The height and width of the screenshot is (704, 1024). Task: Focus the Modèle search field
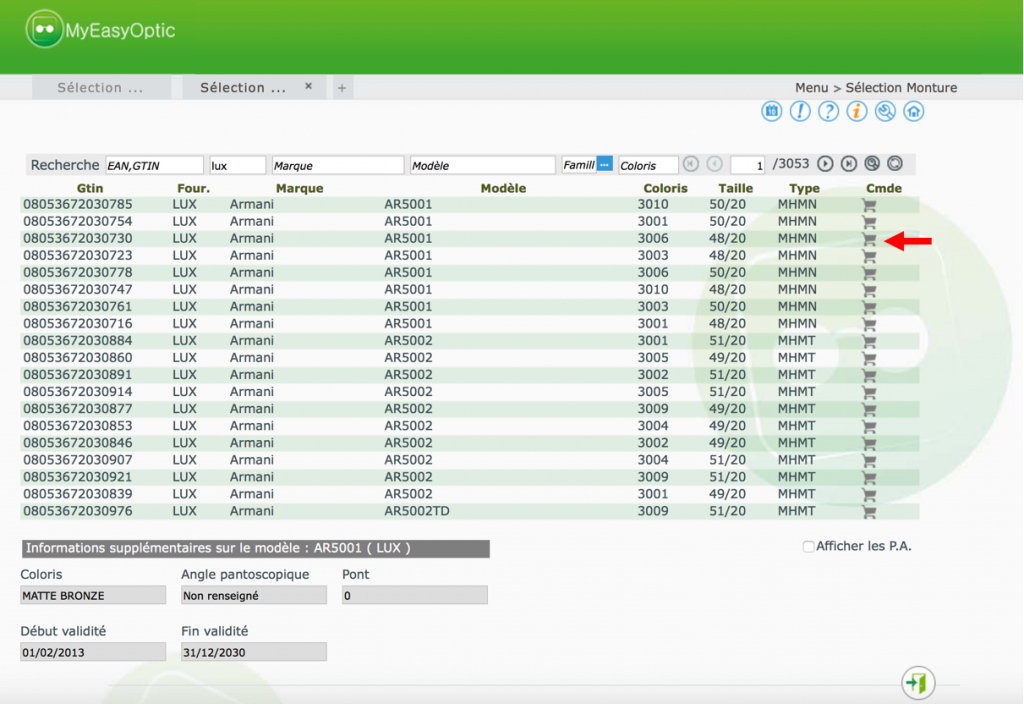(x=483, y=165)
